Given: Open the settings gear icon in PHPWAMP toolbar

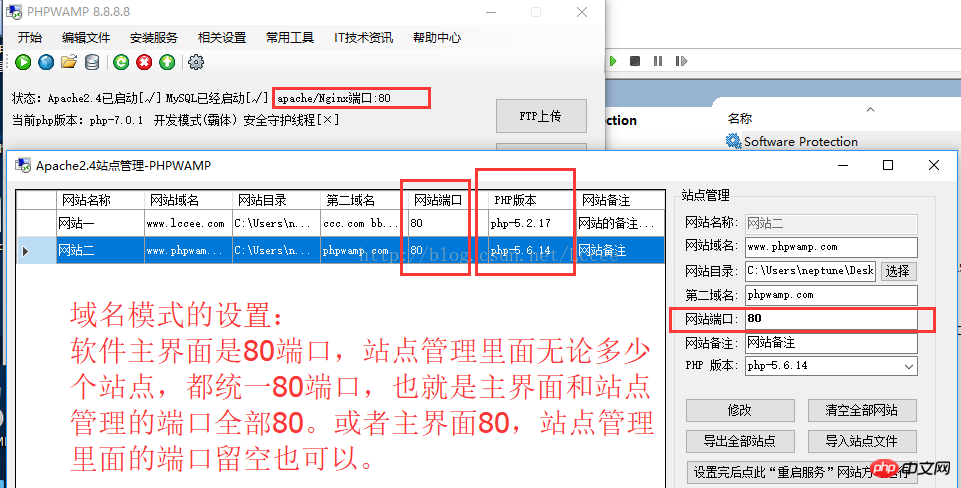Looking at the screenshot, I should 196,62.
